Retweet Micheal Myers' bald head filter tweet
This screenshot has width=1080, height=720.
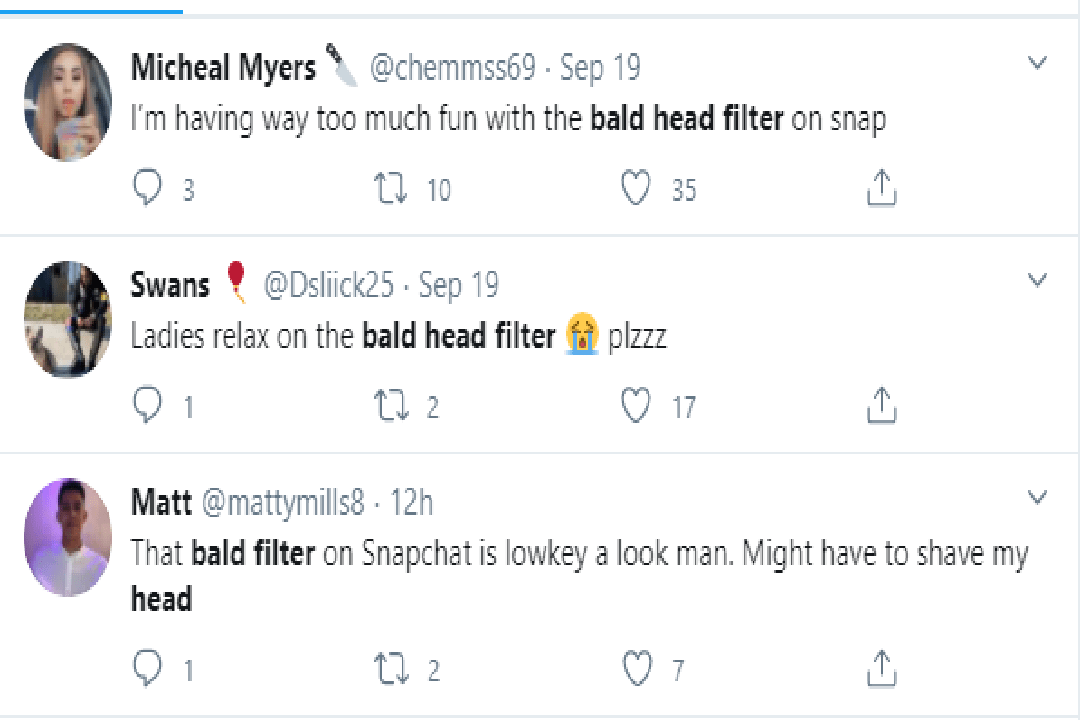(x=389, y=189)
